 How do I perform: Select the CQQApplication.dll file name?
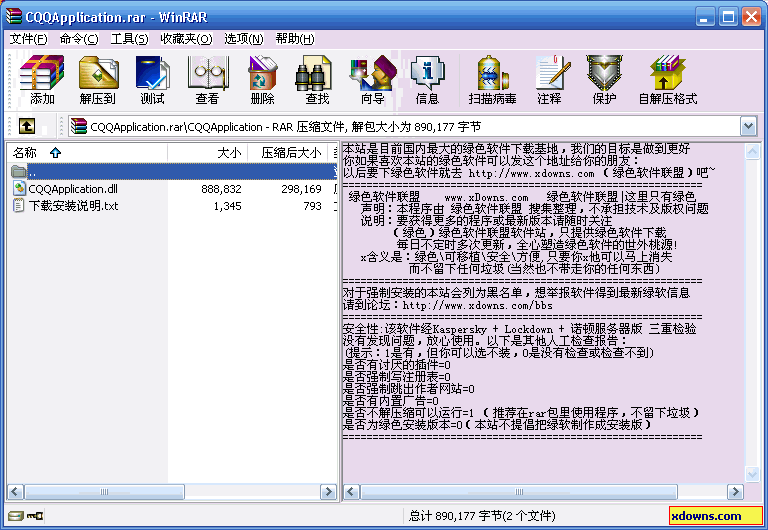click(73, 189)
